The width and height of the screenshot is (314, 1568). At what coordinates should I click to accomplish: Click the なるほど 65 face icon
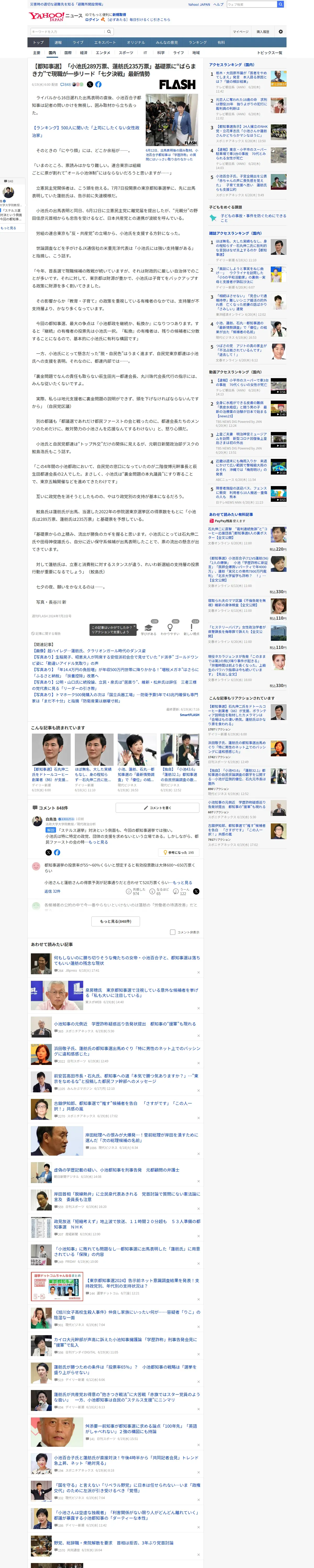(x=153, y=891)
